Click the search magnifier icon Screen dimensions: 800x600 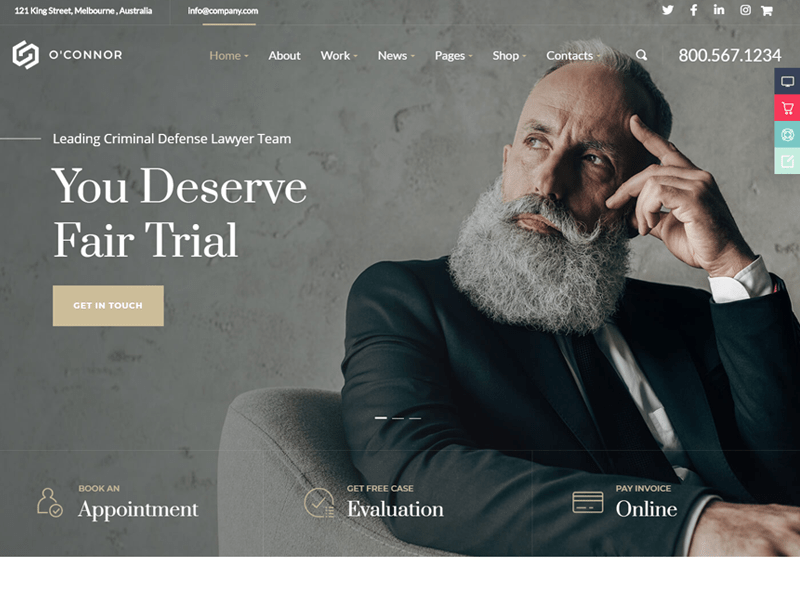pos(641,55)
